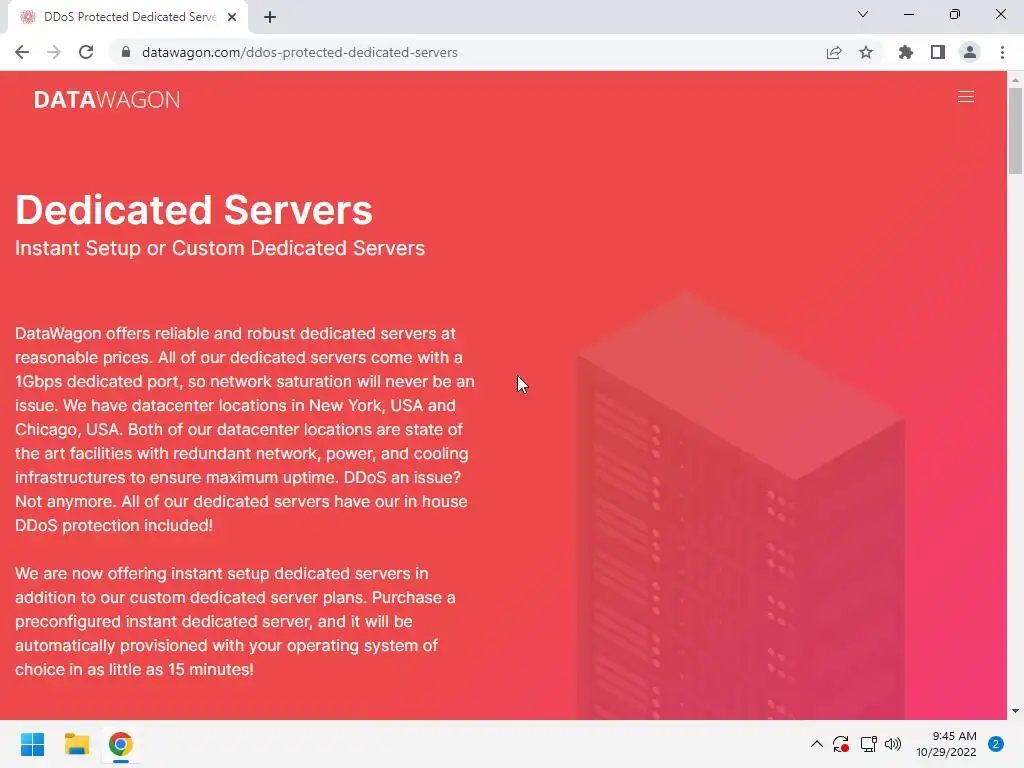Open a new browser tab
The width and height of the screenshot is (1024, 768).
point(270,17)
